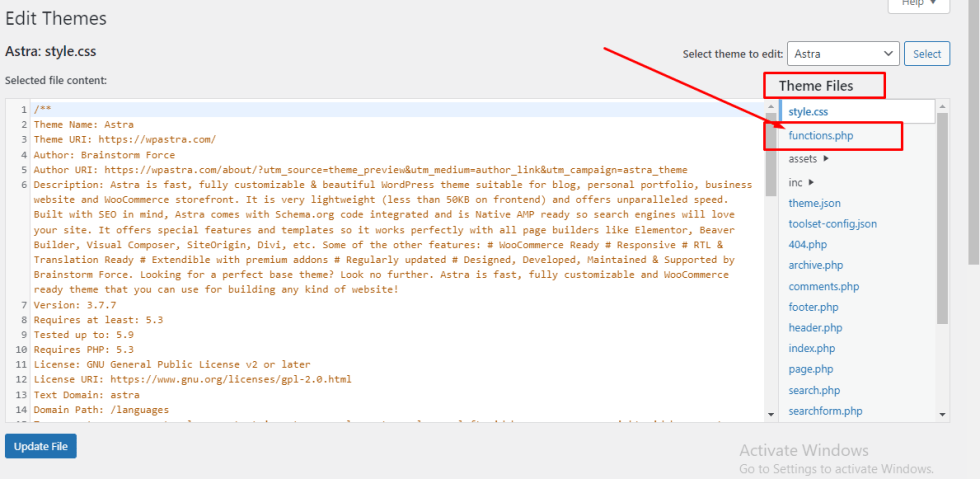The height and width of the screenshot is (479, 980).
Task: Click the browser page vertical scrollbar
Action: click(x=973, y=131)
